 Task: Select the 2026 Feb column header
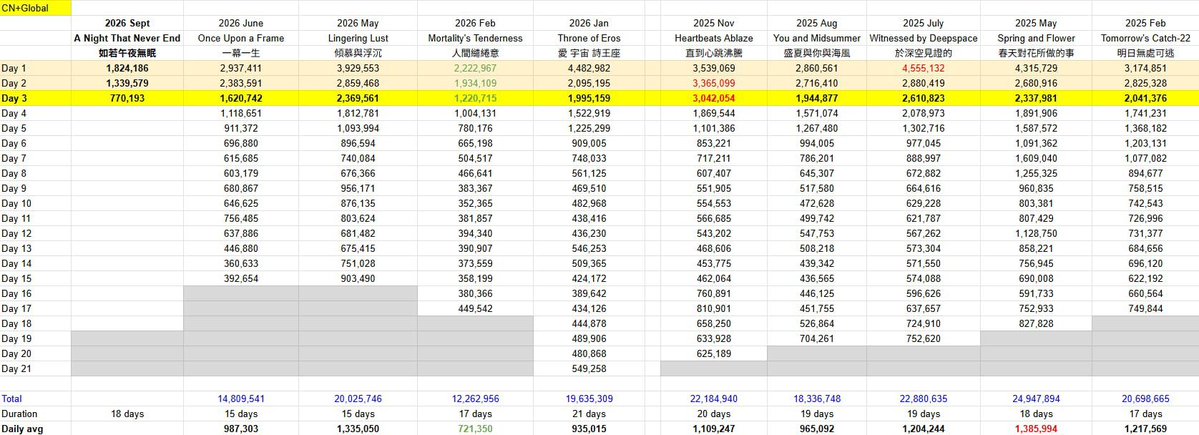(x=476, y=24)
